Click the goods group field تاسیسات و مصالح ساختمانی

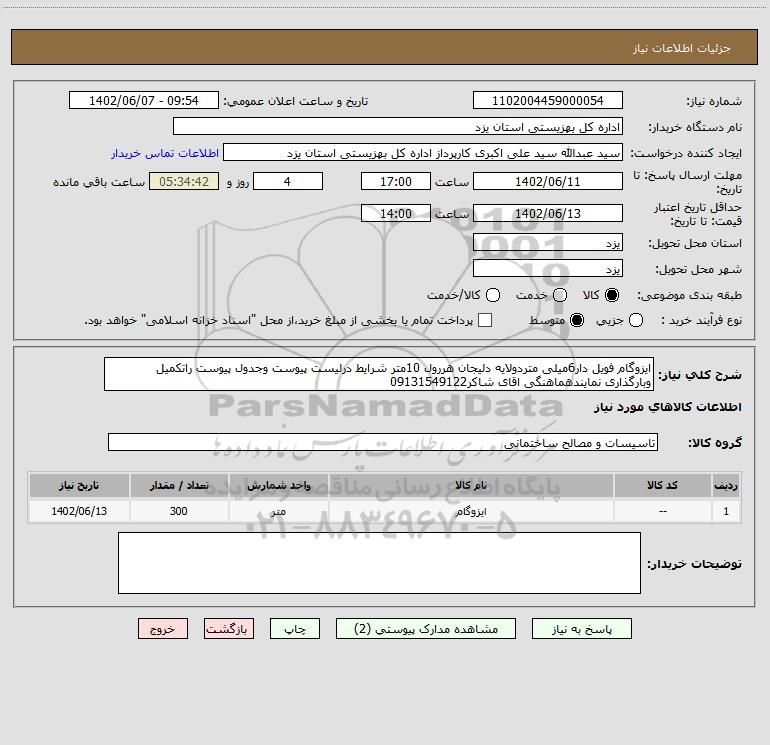[x=383, y=442]
